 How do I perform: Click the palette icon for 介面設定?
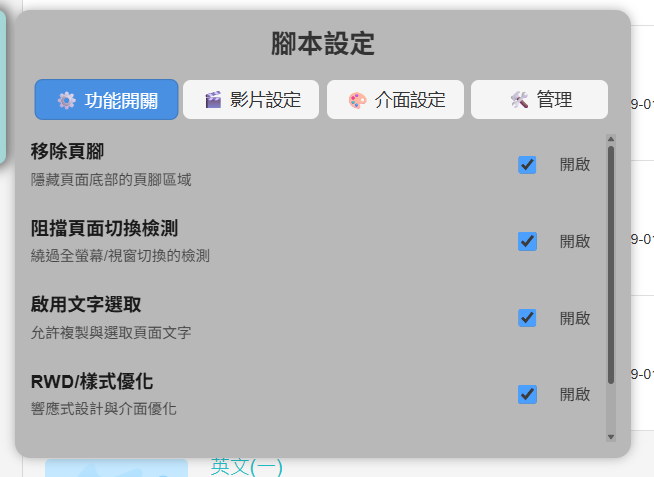(x=357, y=100)
